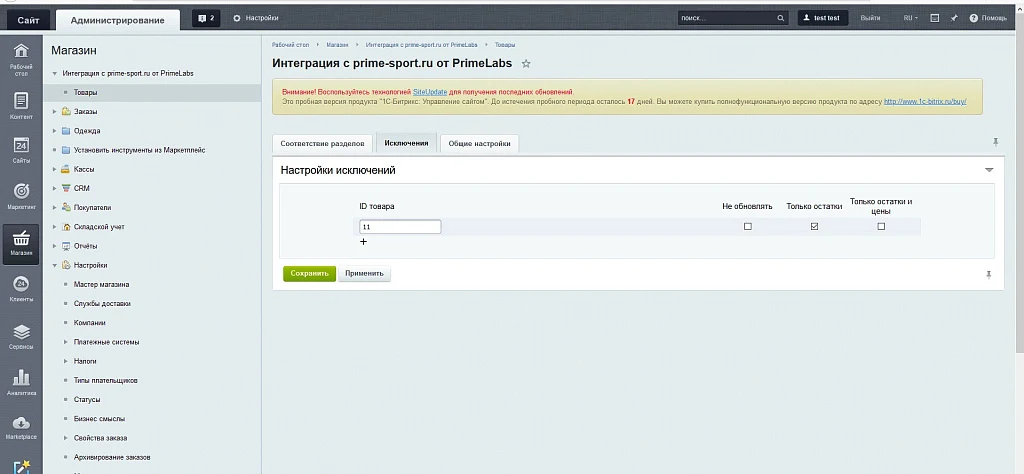1024x474 pixels.
Task: Open the Сайты sidebar section
Action: [x=21, y=150]
